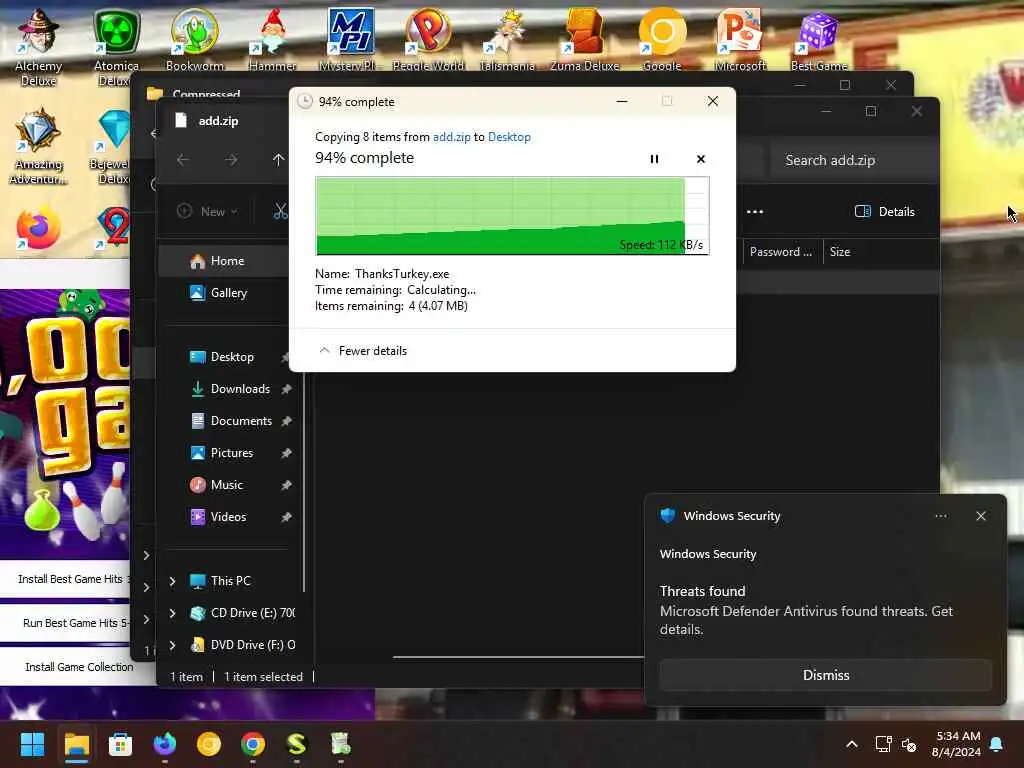This screenshot has height=768, width=1024.
Task: Open Microsoft Store from taskbar
Action: [x=120, y=744]
